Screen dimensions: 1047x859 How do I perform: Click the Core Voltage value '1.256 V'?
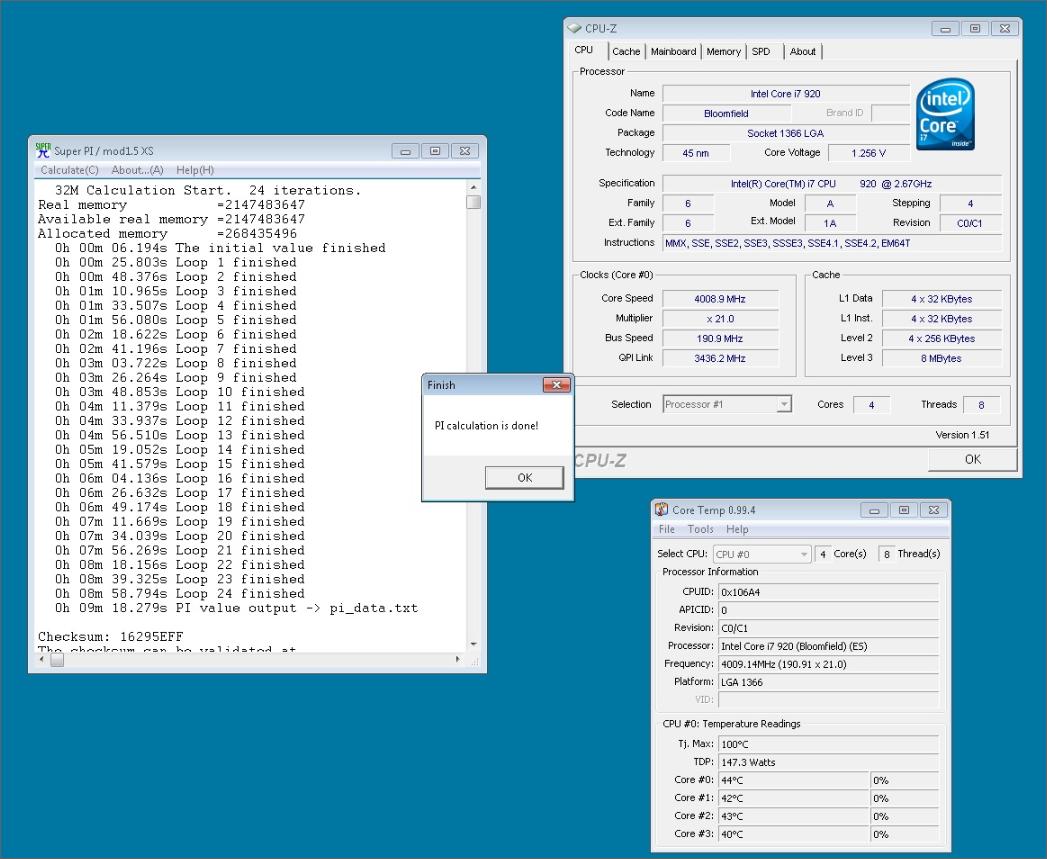click(x=869, y=153)
